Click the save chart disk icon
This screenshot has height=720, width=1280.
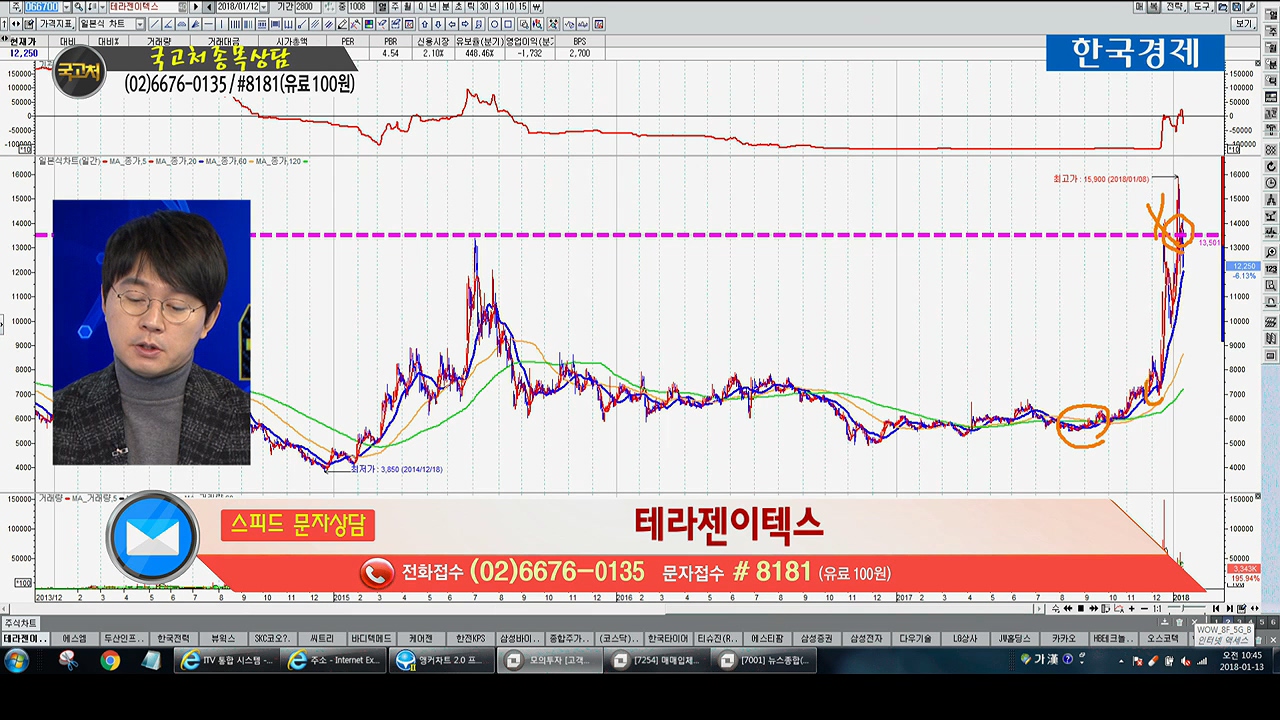pos(1236,7)
